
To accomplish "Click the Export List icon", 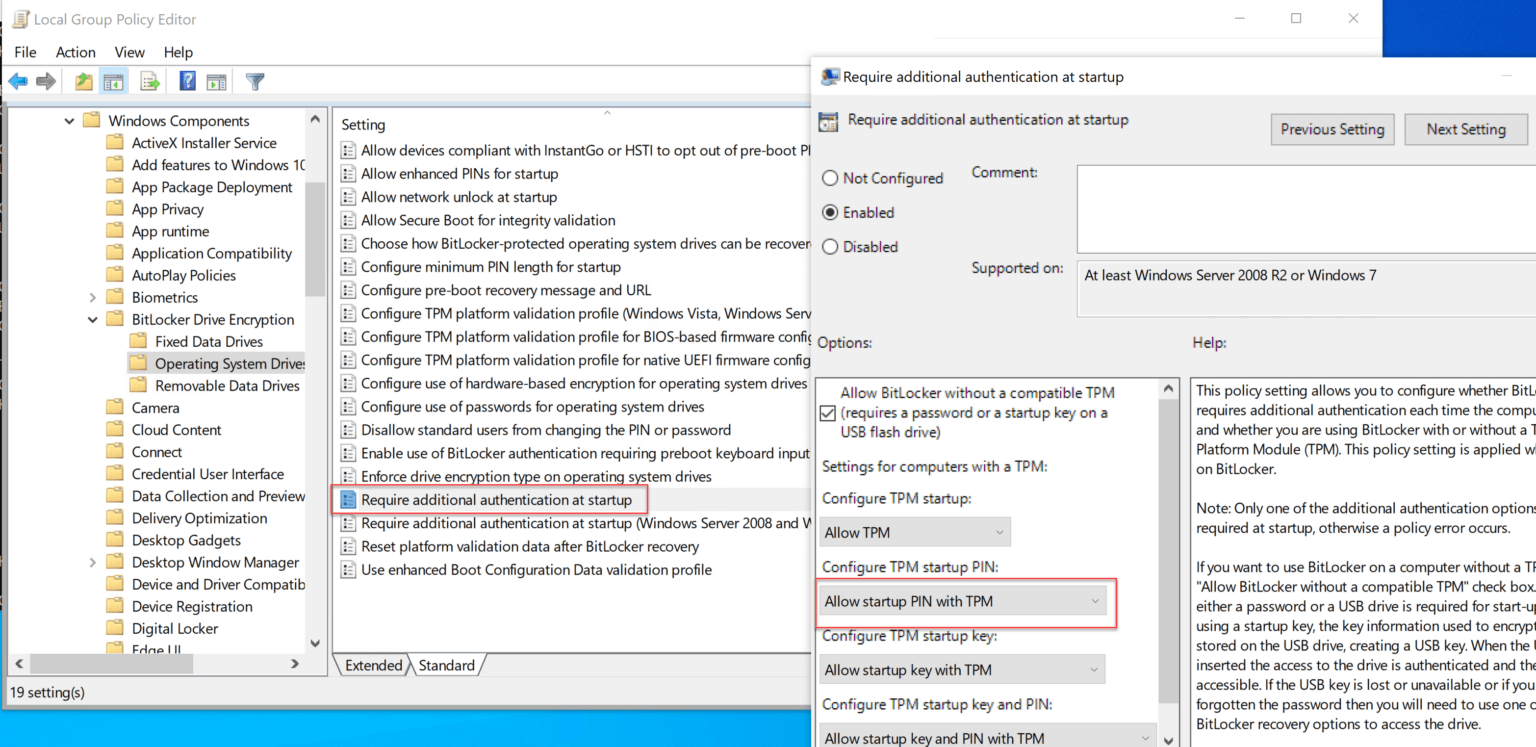I will tap(148, 81).
